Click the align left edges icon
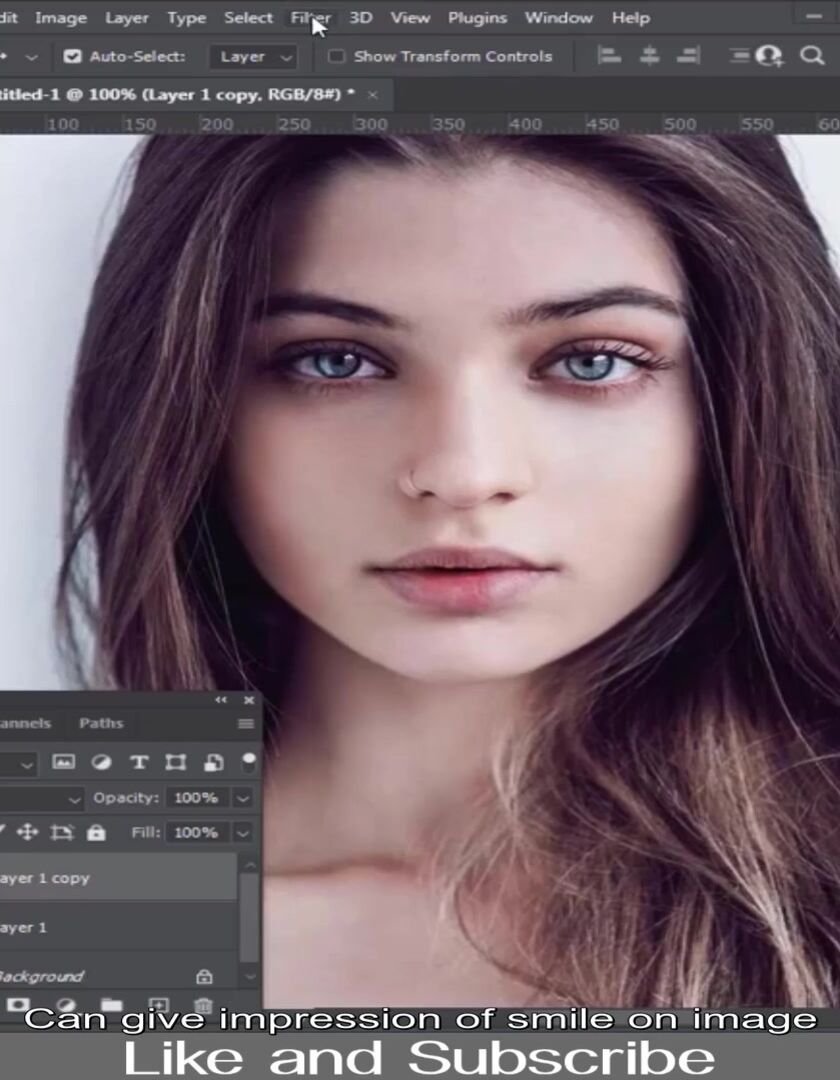 (x=609, y=55)
